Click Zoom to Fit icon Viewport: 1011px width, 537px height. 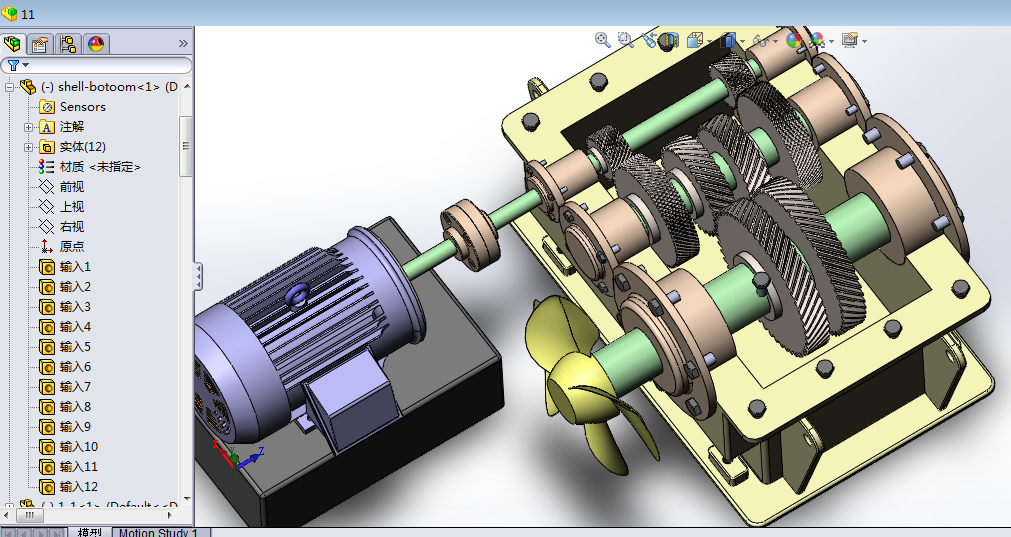(x=603, y=40)
